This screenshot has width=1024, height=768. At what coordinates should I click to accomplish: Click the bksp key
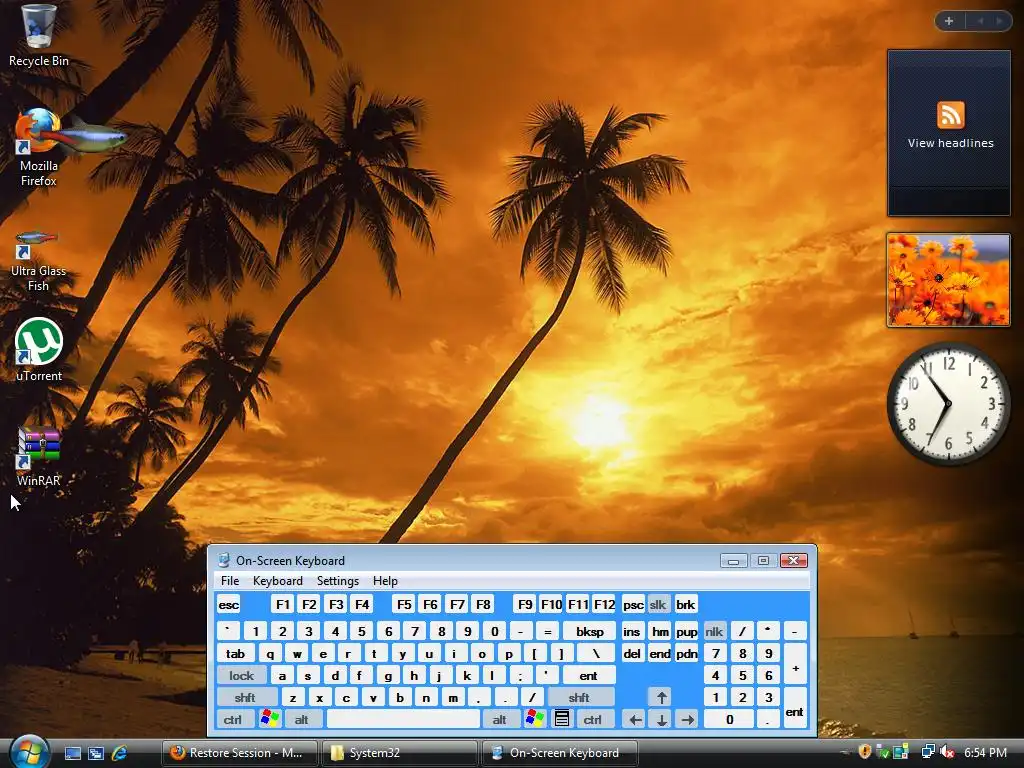point(589,631)
